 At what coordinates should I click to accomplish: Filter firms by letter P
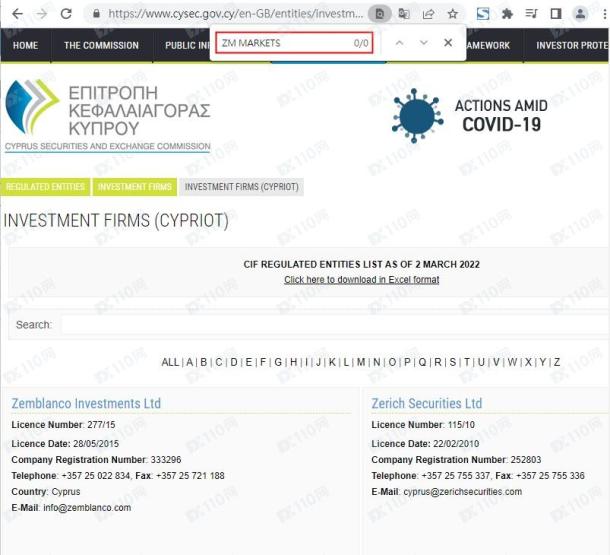[x=407, y=362]
